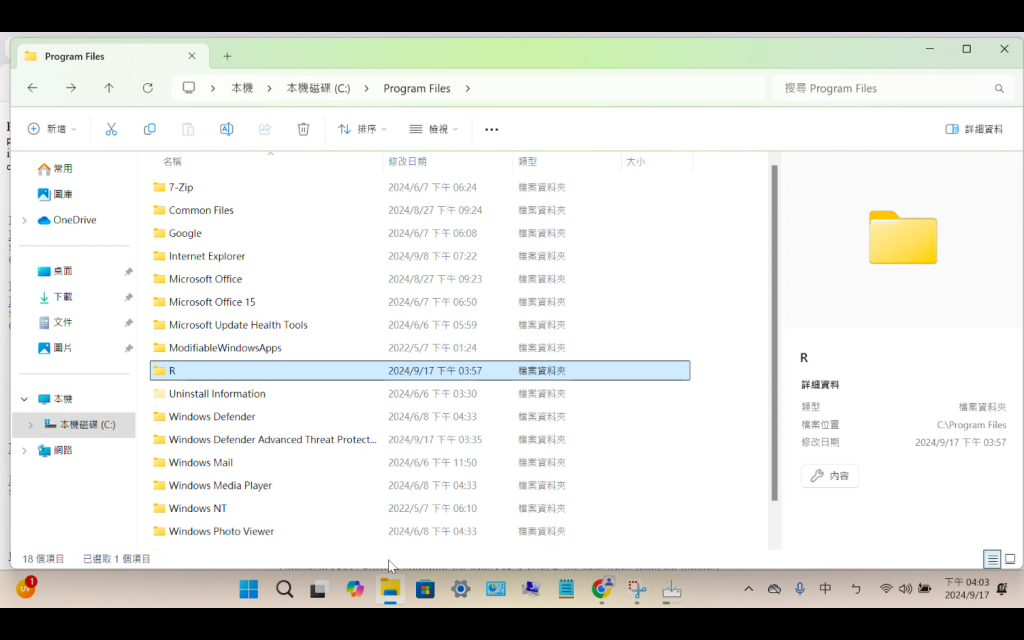
Task: Open Downloads quick access item
Action: (x=55, y=296)
